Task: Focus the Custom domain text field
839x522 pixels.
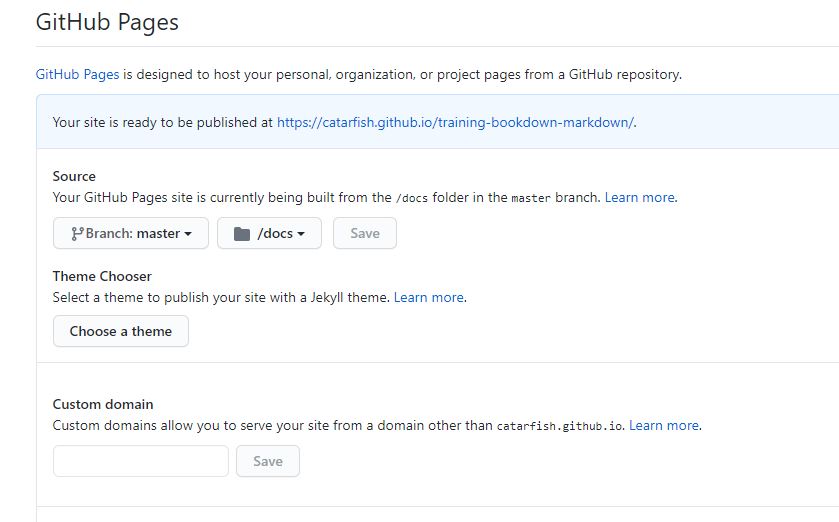Action: [x=140, y=461]
